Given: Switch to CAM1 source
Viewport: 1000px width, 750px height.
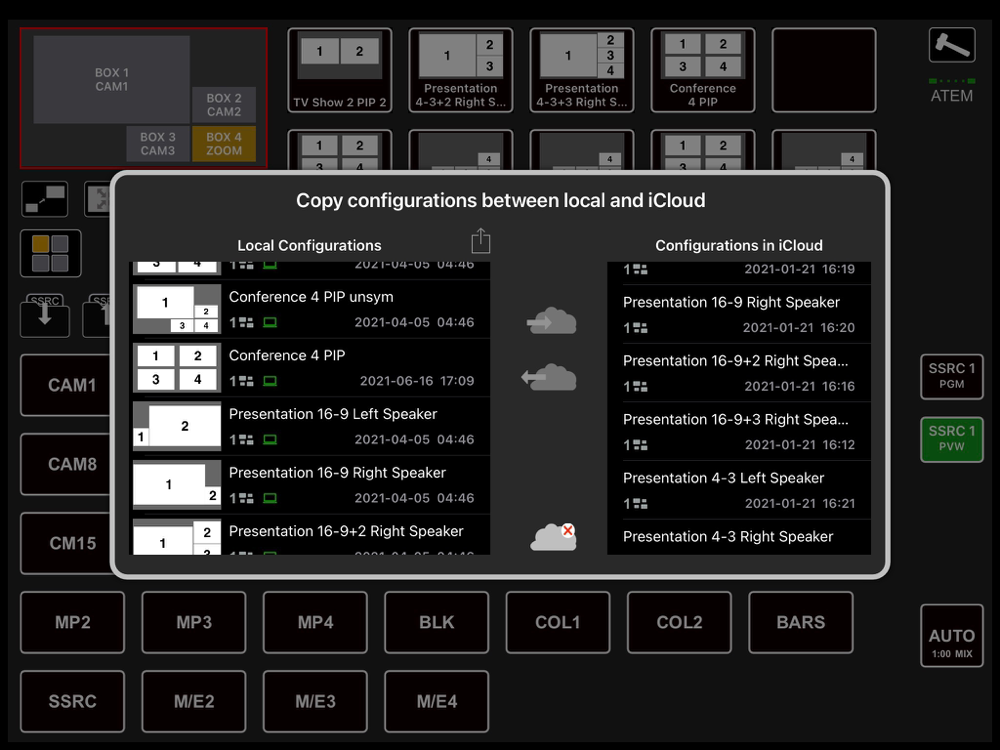Looking at the screenshot, I should pos(72,385).
